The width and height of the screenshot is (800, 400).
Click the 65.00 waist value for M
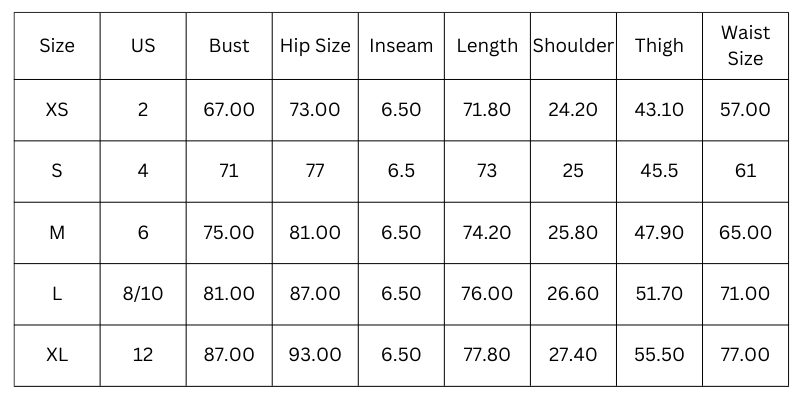745,233
